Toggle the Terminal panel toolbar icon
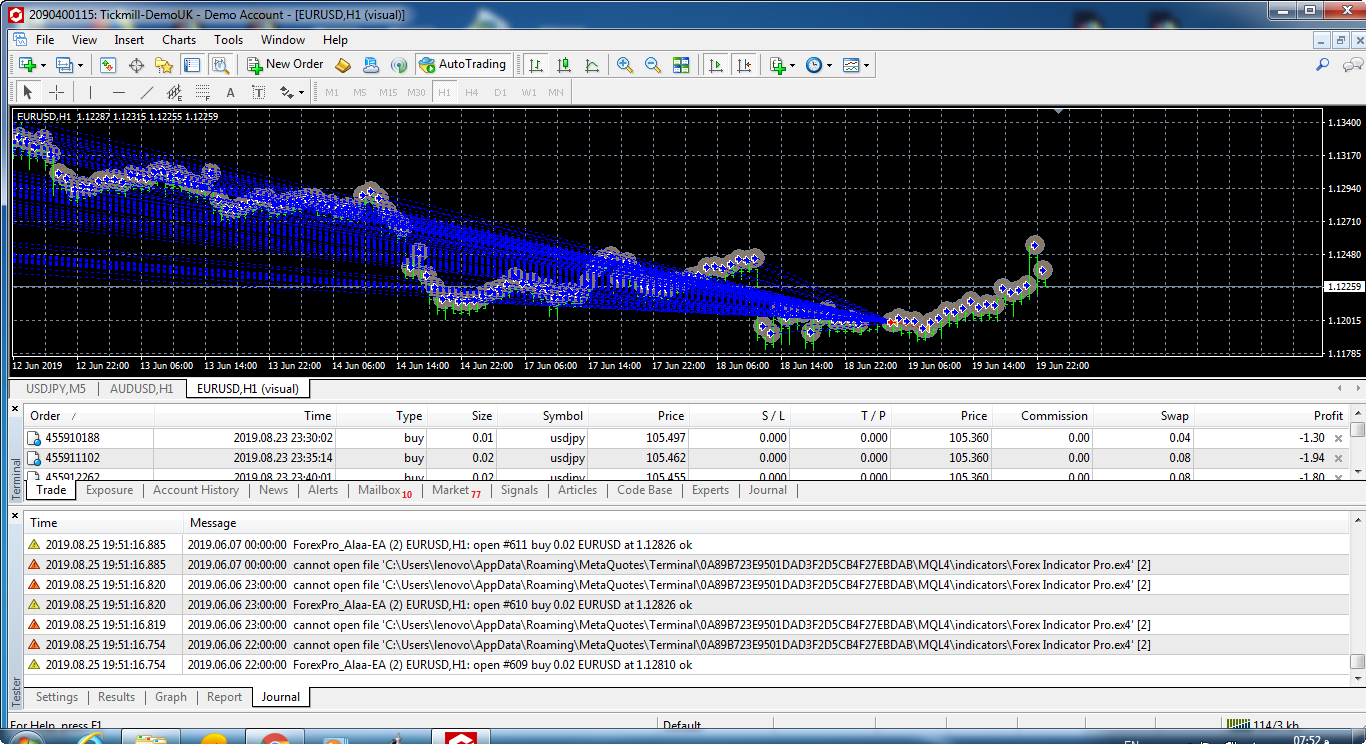This screenshot has height=744, width=1366. coord(192,65)
